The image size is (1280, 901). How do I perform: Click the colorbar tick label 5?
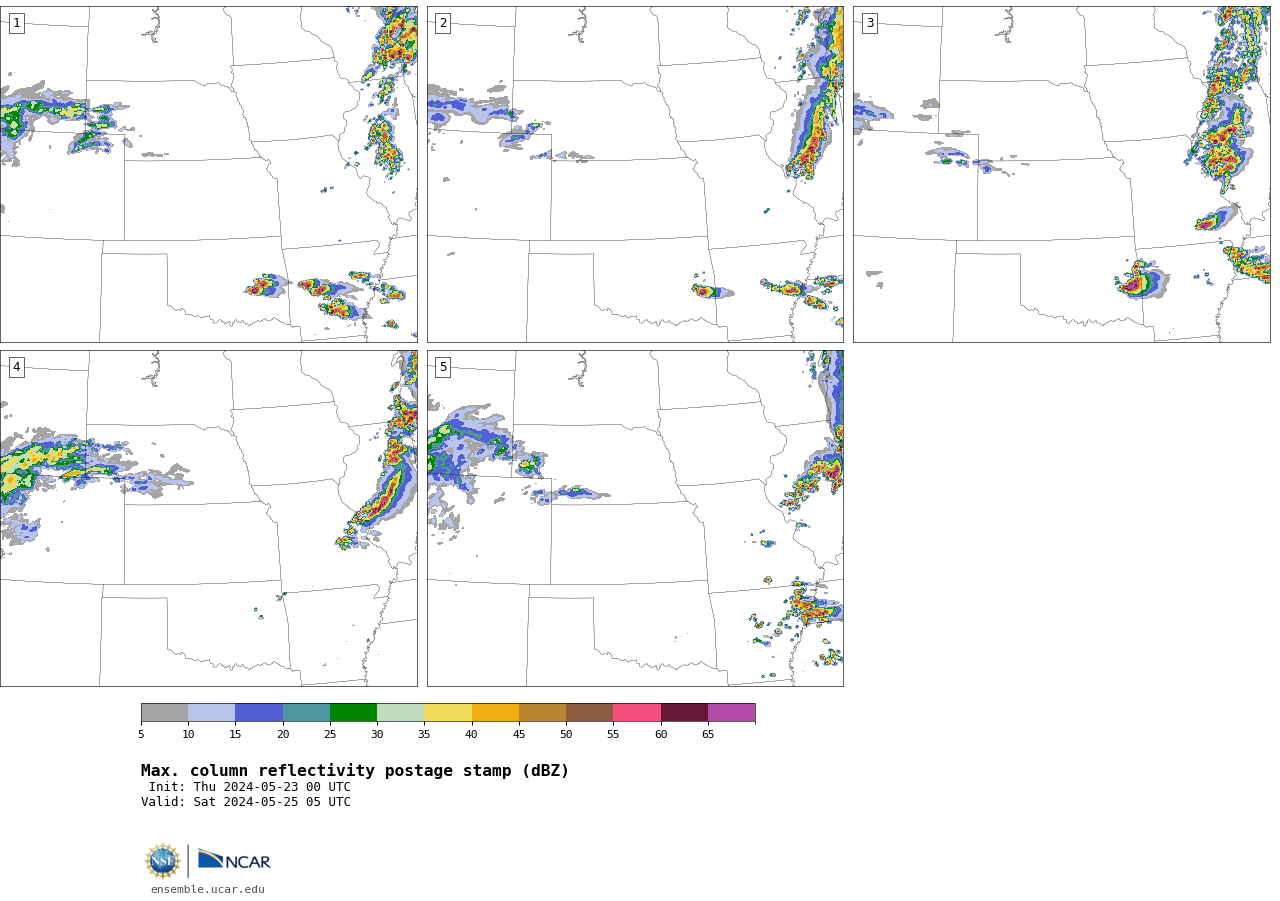pos(141,735)
